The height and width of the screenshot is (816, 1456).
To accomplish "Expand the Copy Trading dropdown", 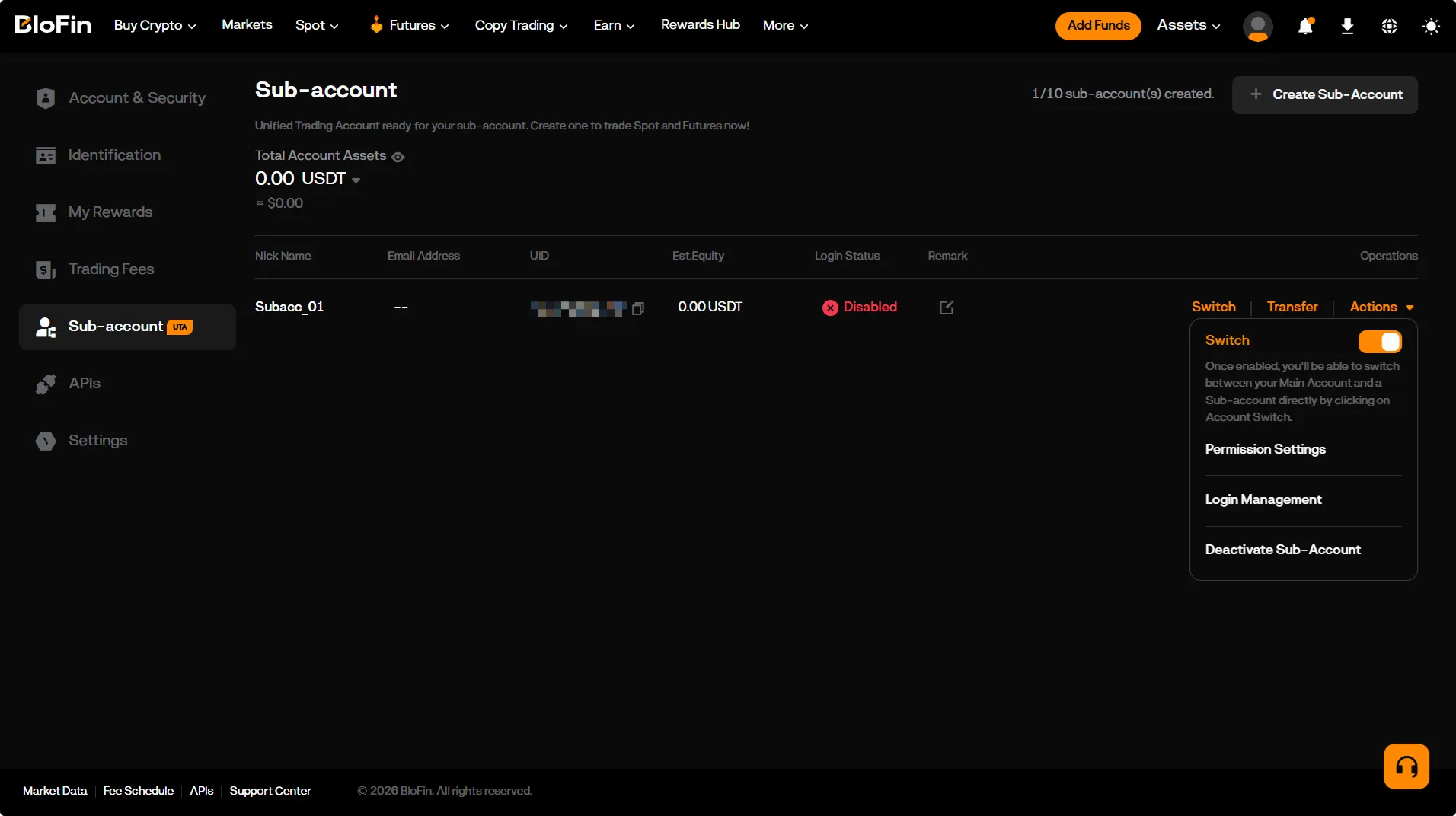I will pos(521,25).
